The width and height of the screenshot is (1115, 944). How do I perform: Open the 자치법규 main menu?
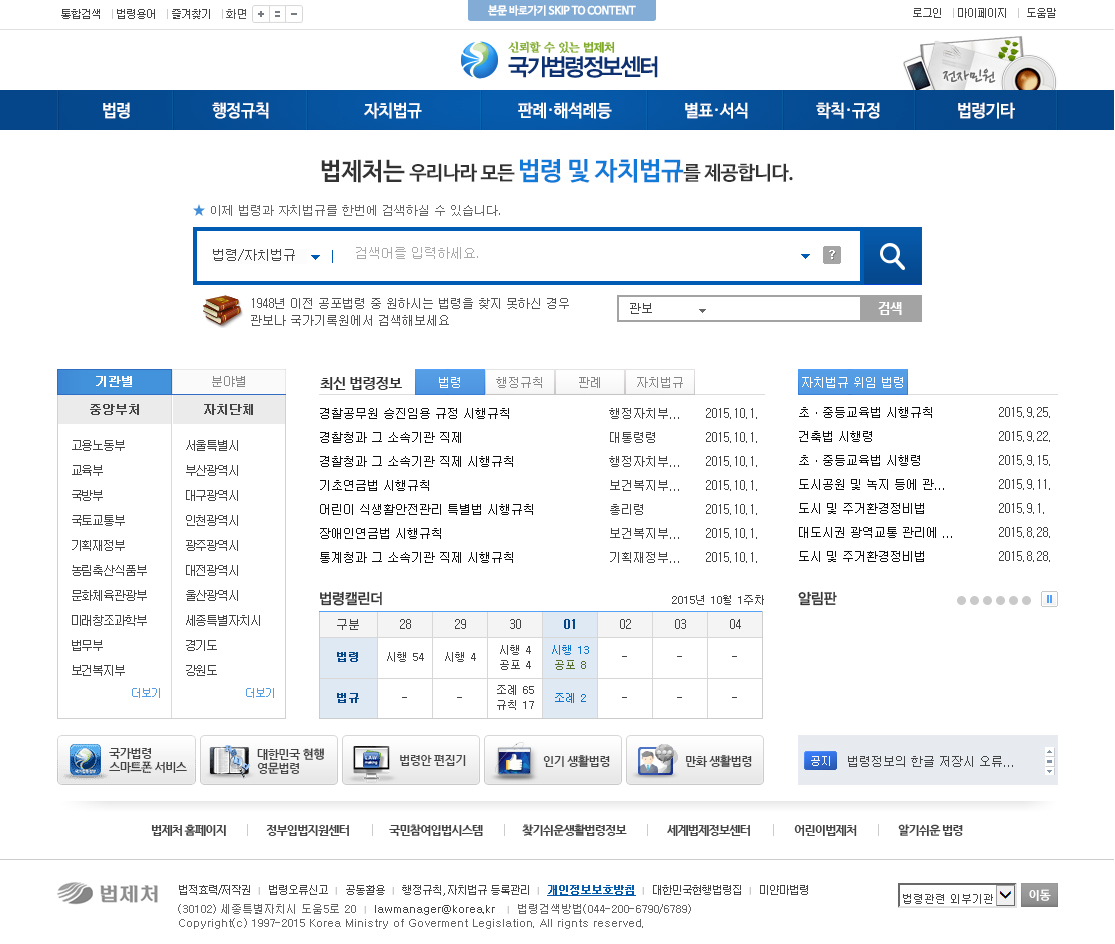[393, 110]
